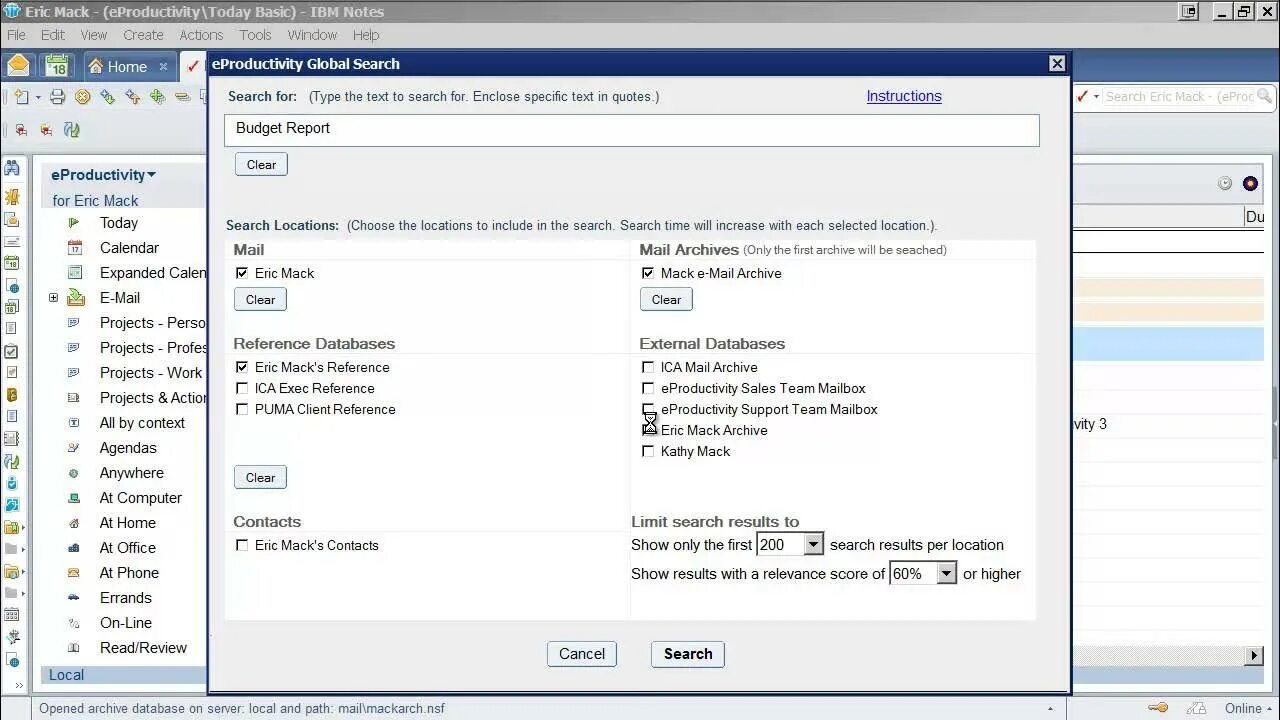This screenshot has width=1280, height=720.
Task: Click the sidebar sun bookmark icon
Action: [12, 196]
